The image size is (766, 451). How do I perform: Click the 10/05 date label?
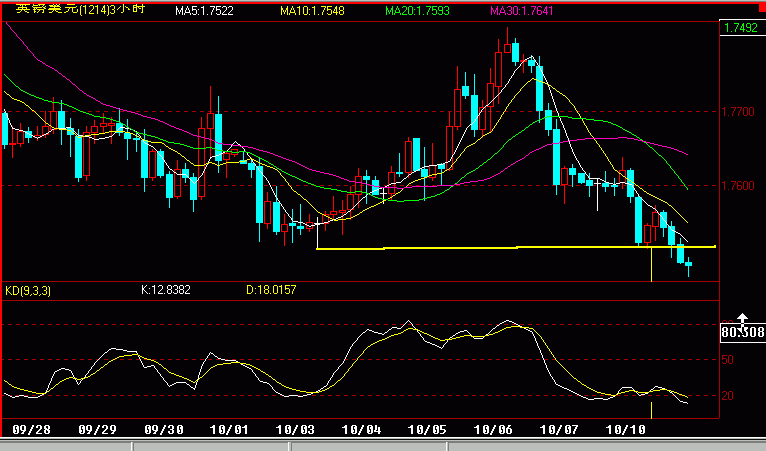[x=427, y=430]
